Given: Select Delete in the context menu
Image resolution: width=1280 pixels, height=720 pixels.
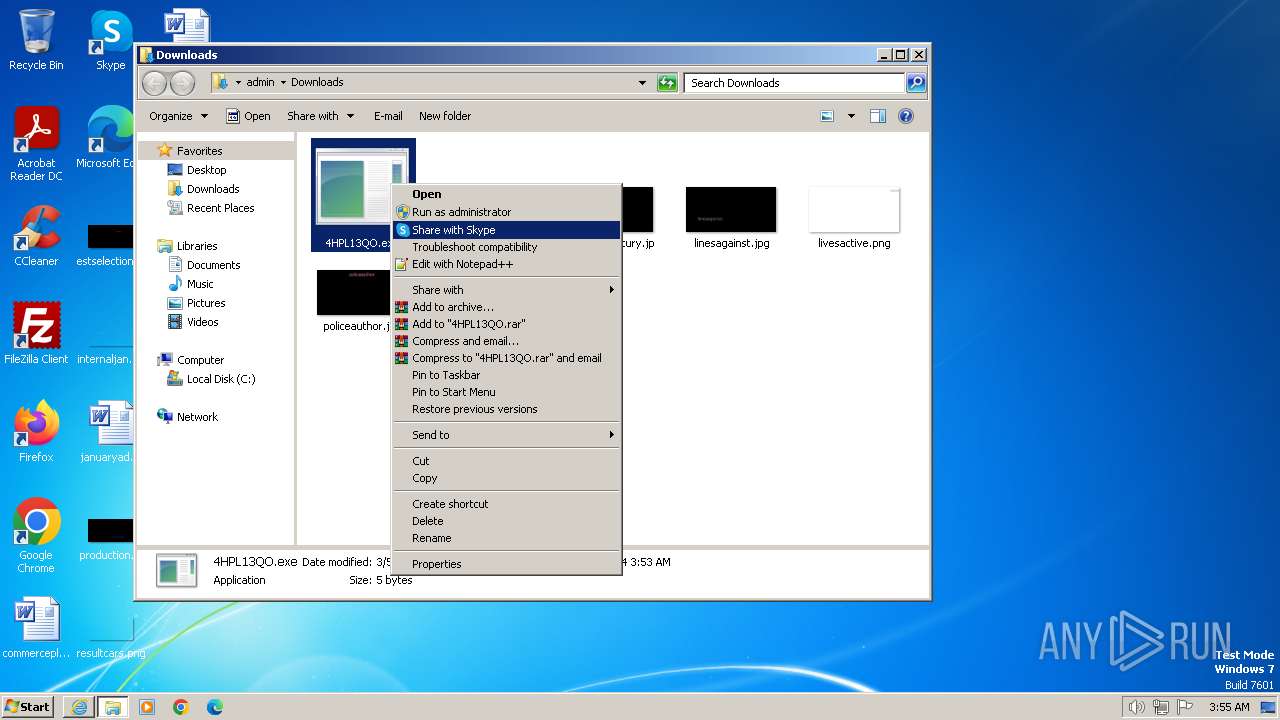Looking at the screenshot, I should point(506,521).
